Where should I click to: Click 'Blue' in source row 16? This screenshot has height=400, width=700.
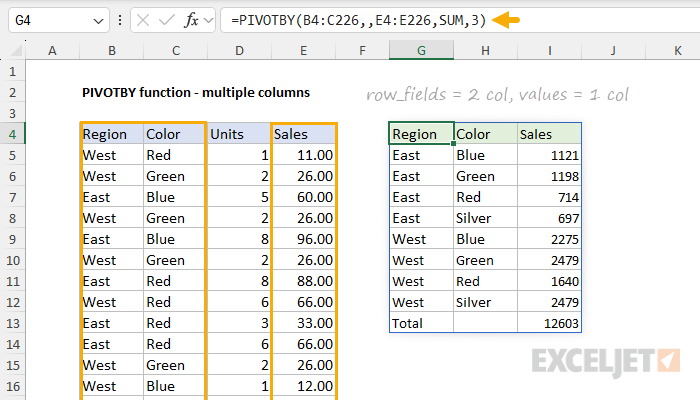coord(175,386)
